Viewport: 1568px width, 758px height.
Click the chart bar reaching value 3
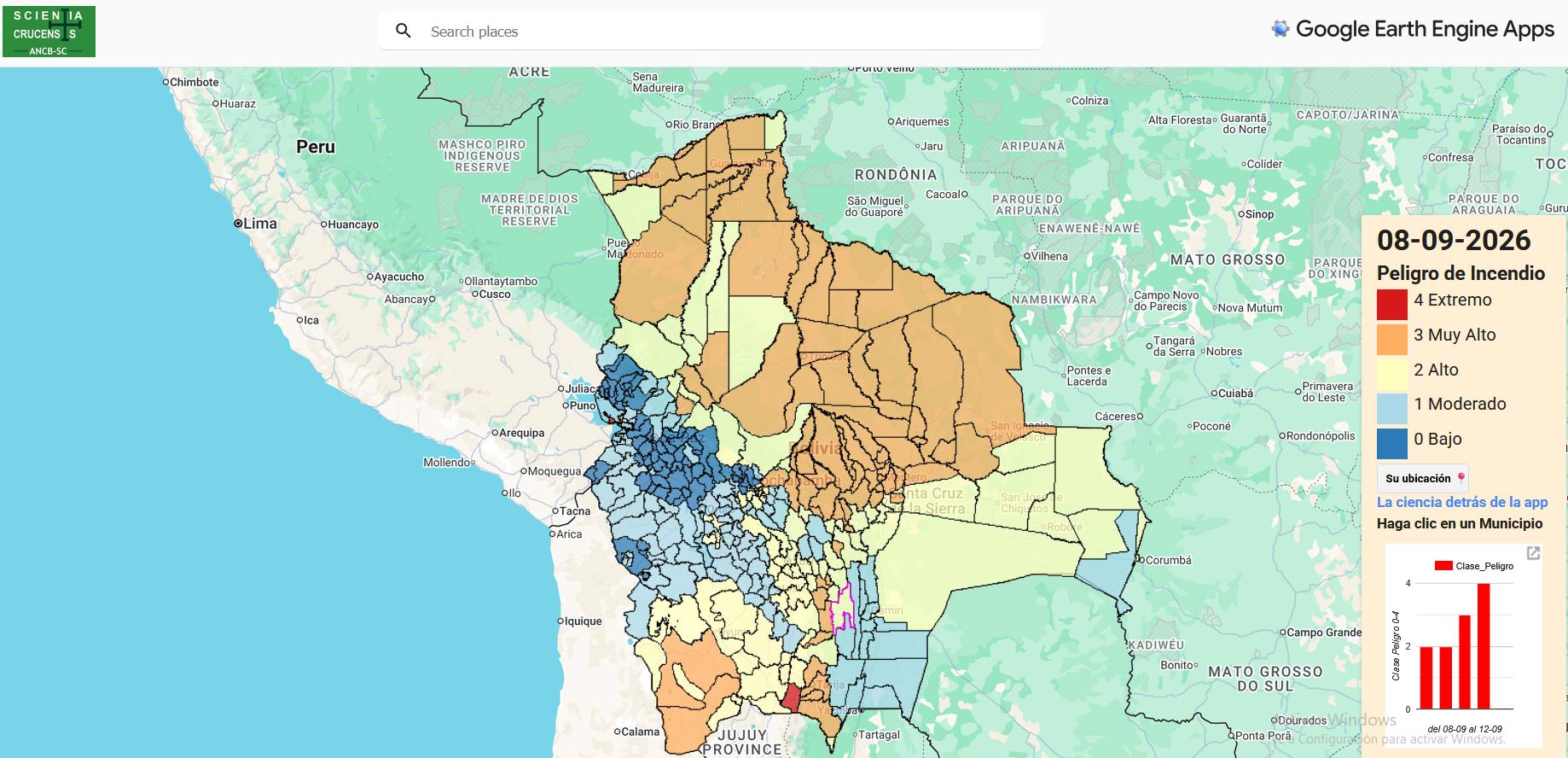1464,662
